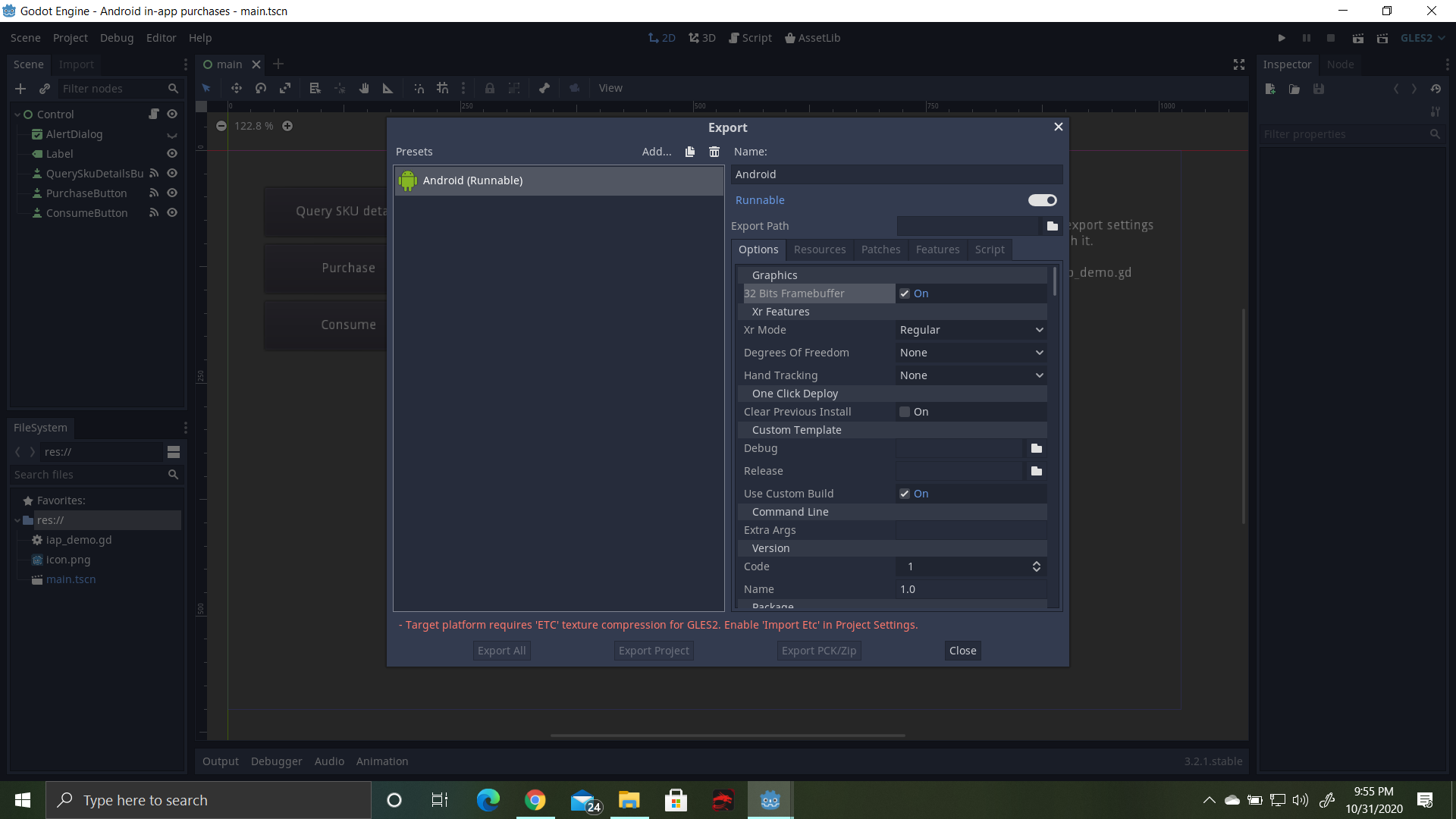
Task: Open the Hand Tracking dropdown
Action: (x=971, y=375)
